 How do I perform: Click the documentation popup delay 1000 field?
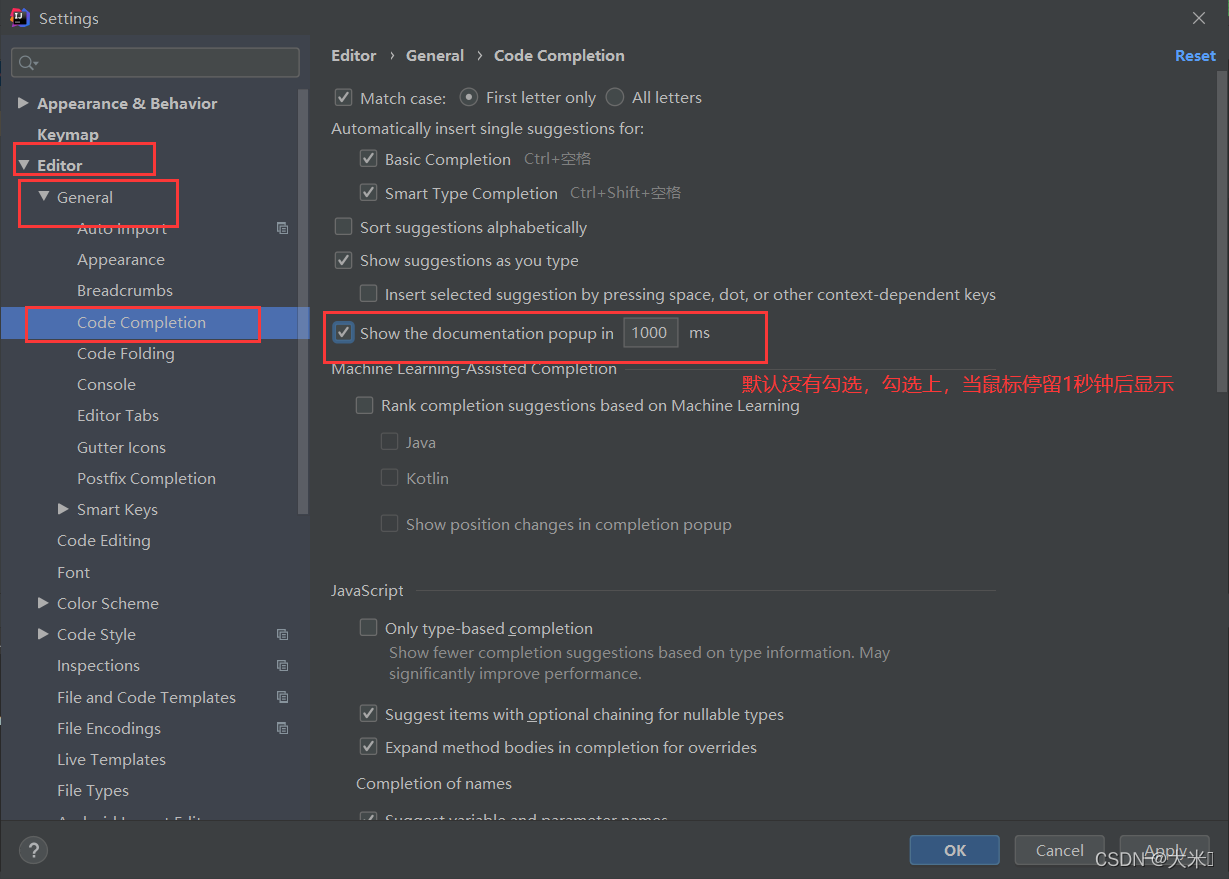(x=650, y=333)
